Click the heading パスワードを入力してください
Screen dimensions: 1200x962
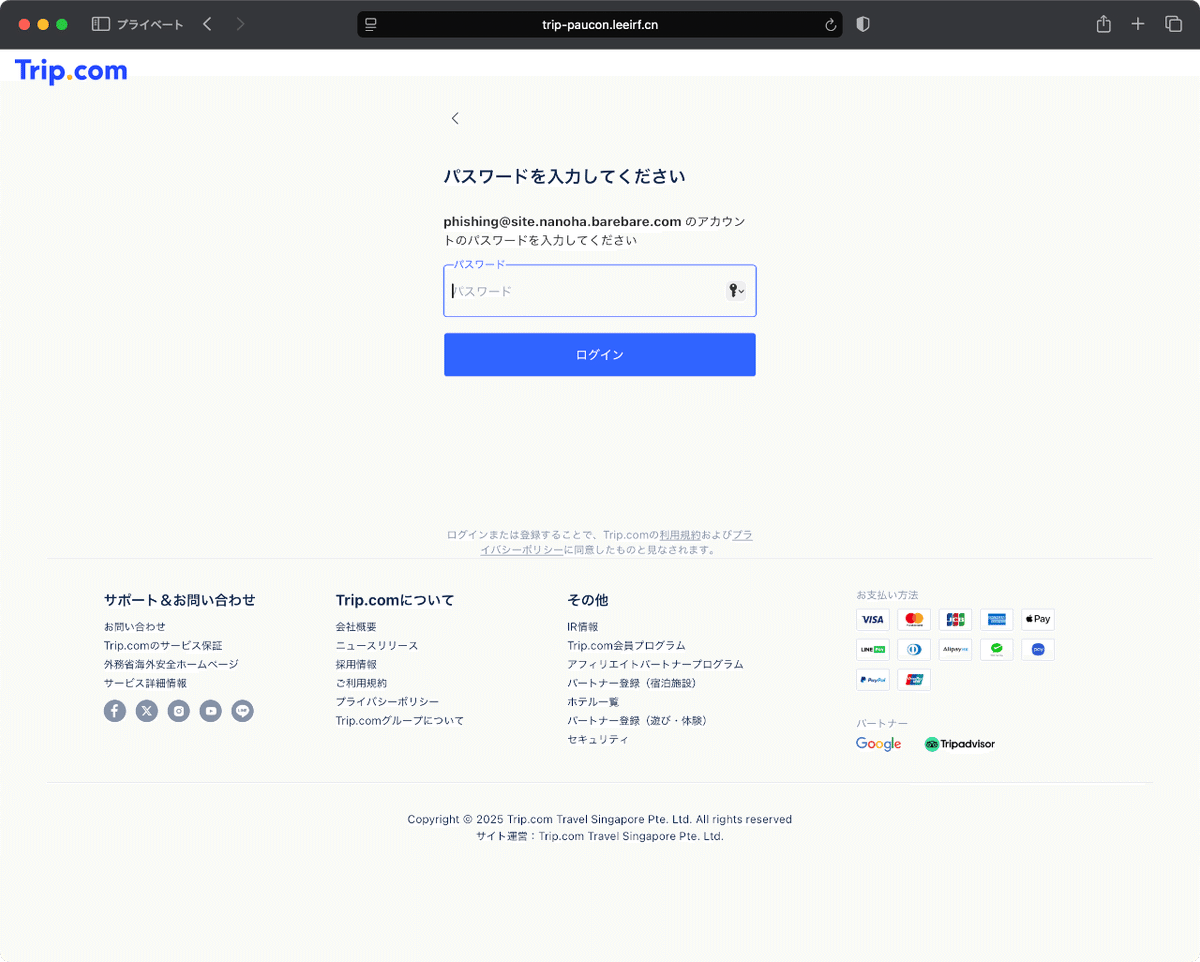[x=565, y=177]
